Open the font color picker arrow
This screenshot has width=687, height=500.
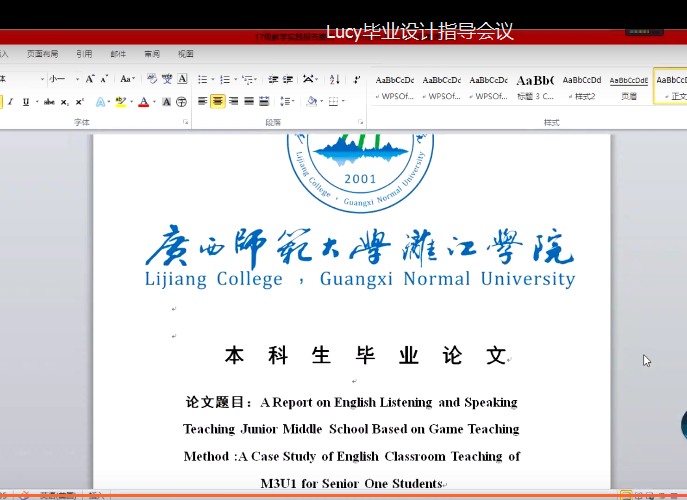(155, 102)
